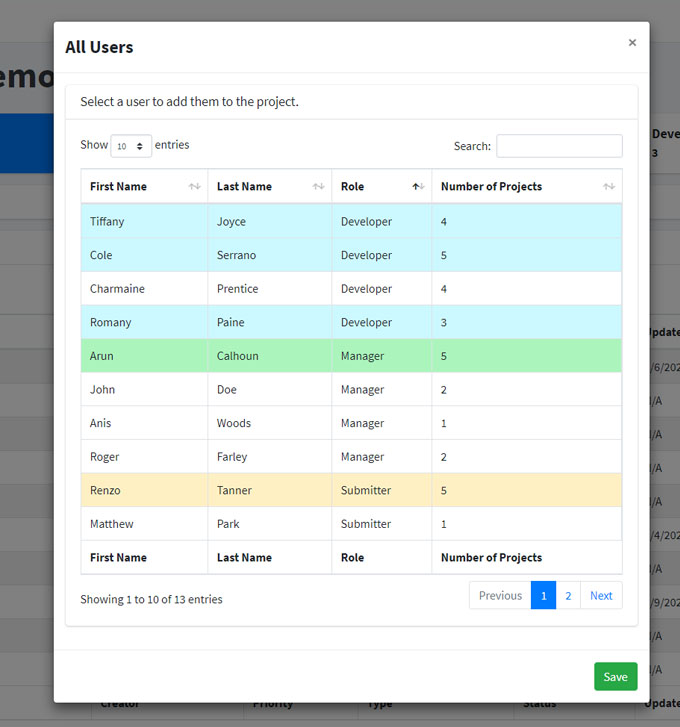
Task: Select page 1 in pagination
Action: 543,595
